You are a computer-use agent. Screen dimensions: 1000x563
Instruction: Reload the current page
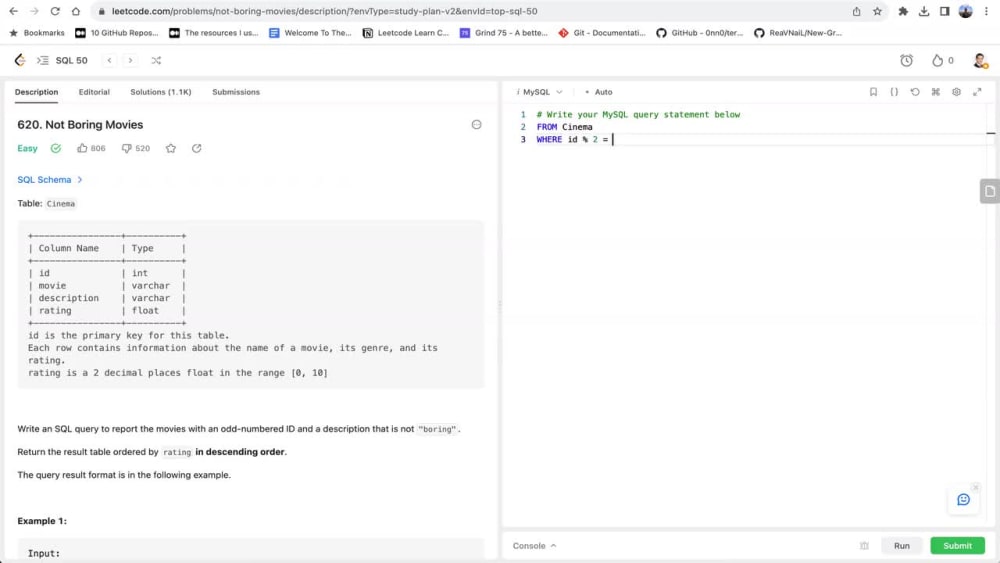pyautogui.click(x=55, y=11)
